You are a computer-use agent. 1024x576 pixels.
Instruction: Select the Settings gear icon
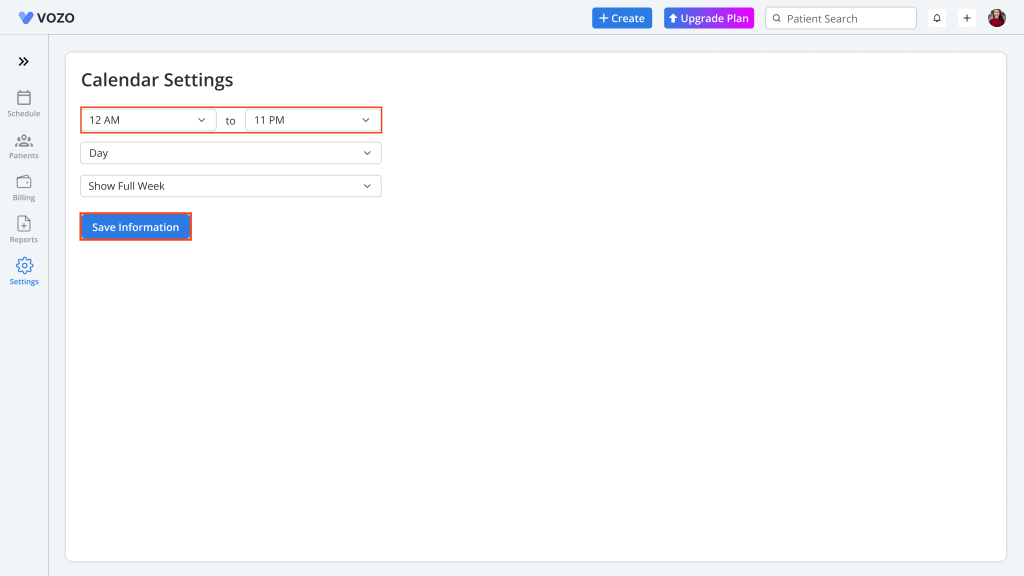coord(24,266)
